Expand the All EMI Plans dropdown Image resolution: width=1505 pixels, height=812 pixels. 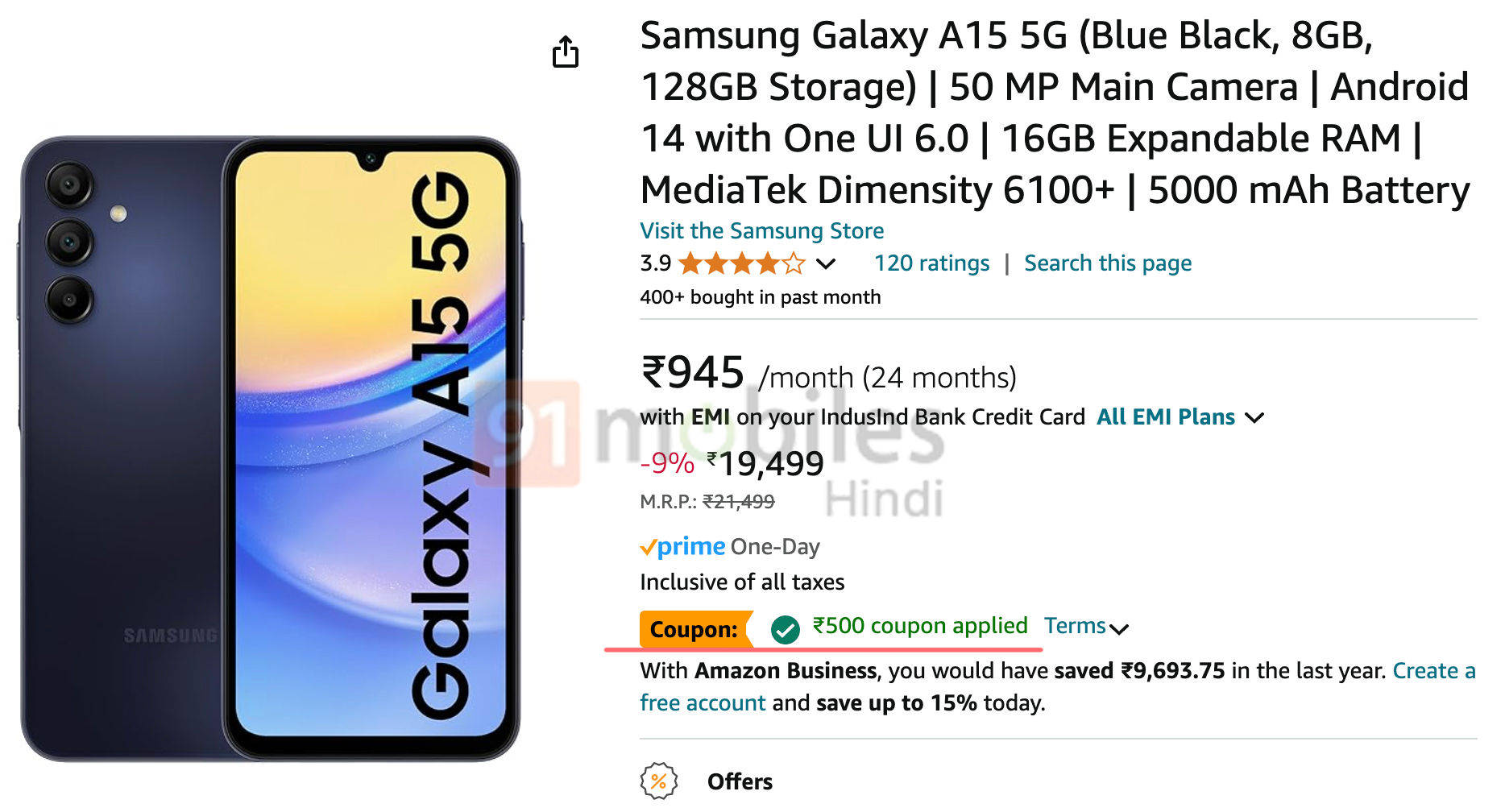click(x=1180, y=416)
